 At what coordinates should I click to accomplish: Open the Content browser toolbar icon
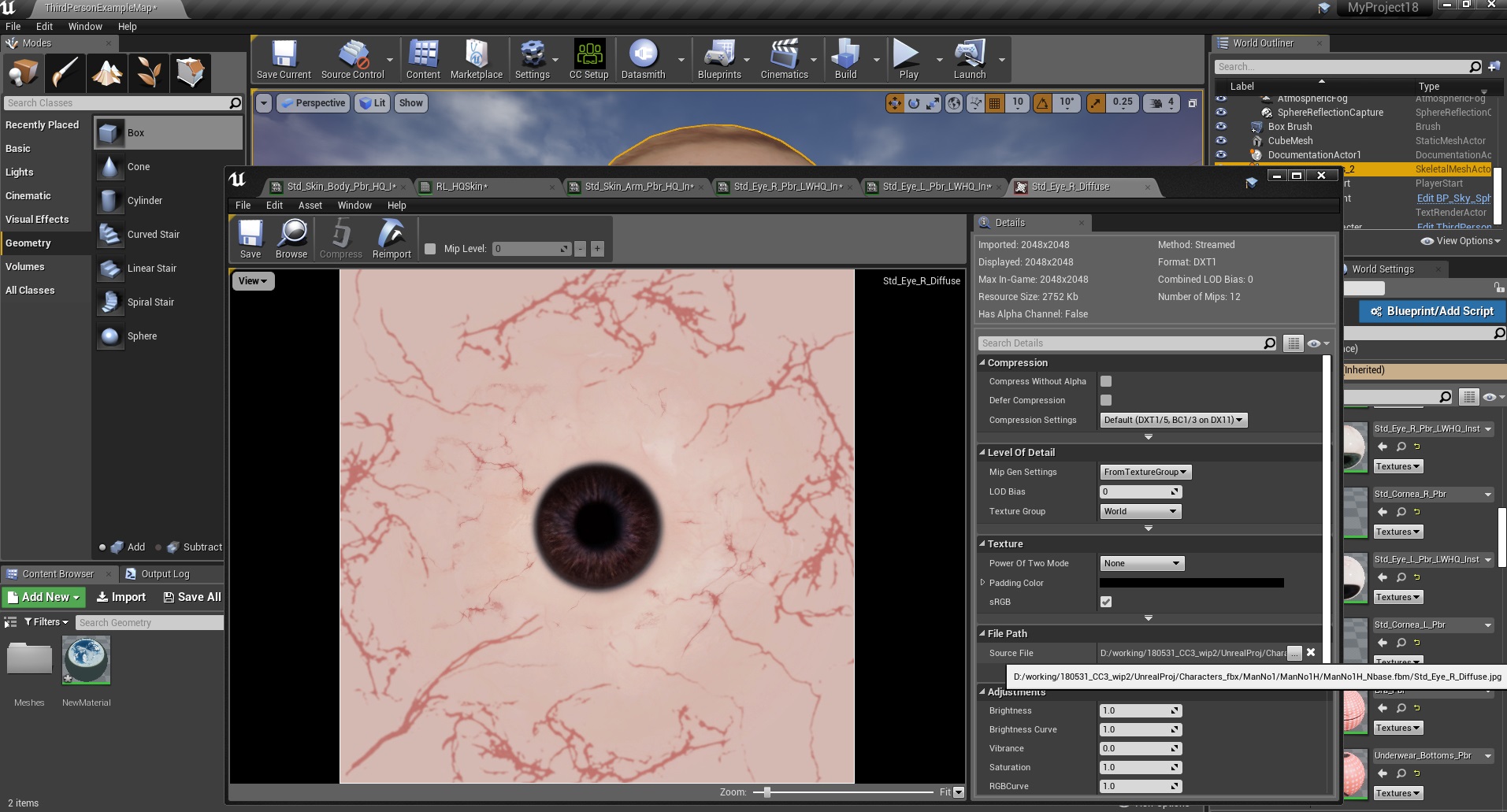423,59
